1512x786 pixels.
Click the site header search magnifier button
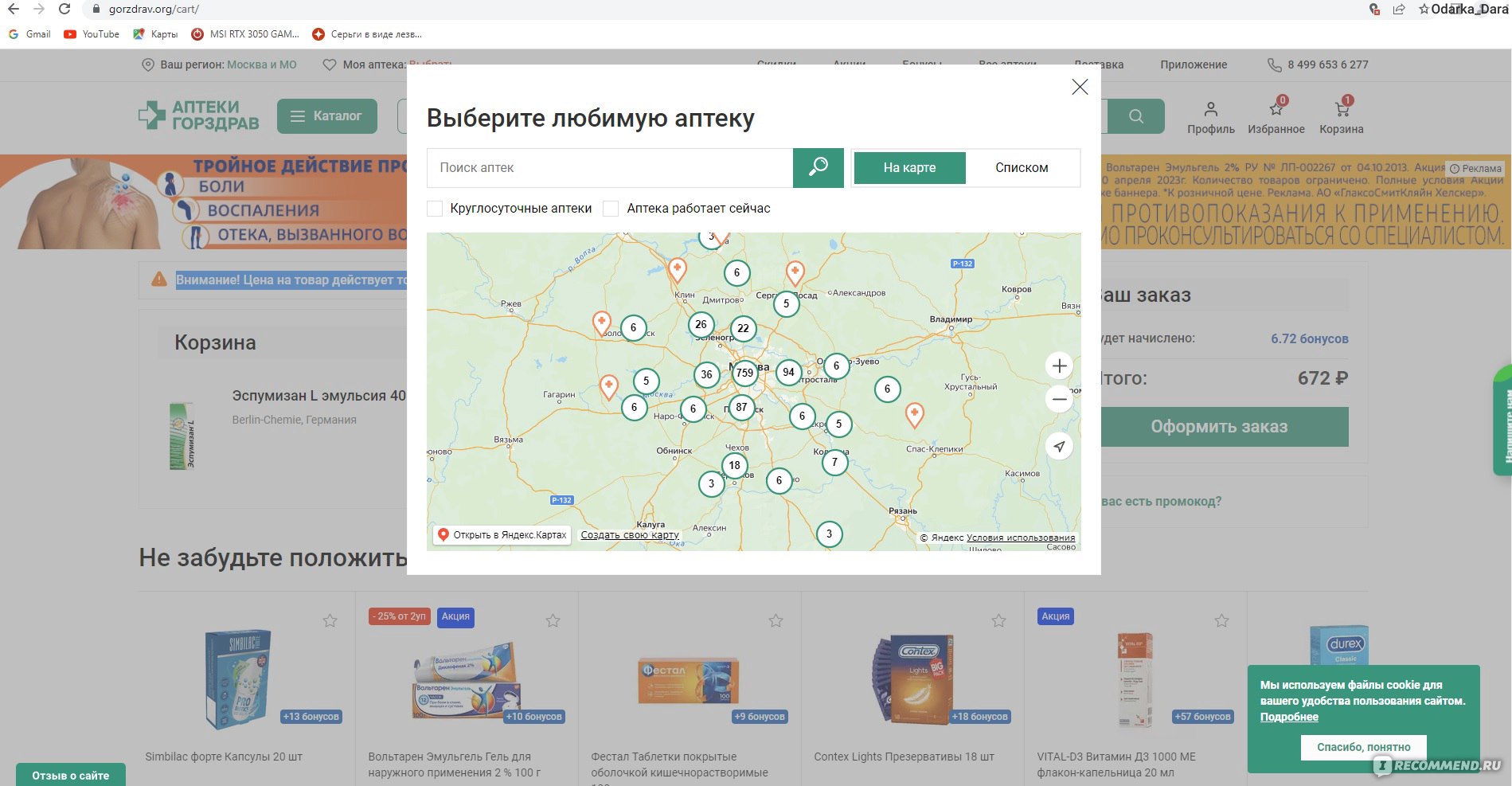point(1136,116)
